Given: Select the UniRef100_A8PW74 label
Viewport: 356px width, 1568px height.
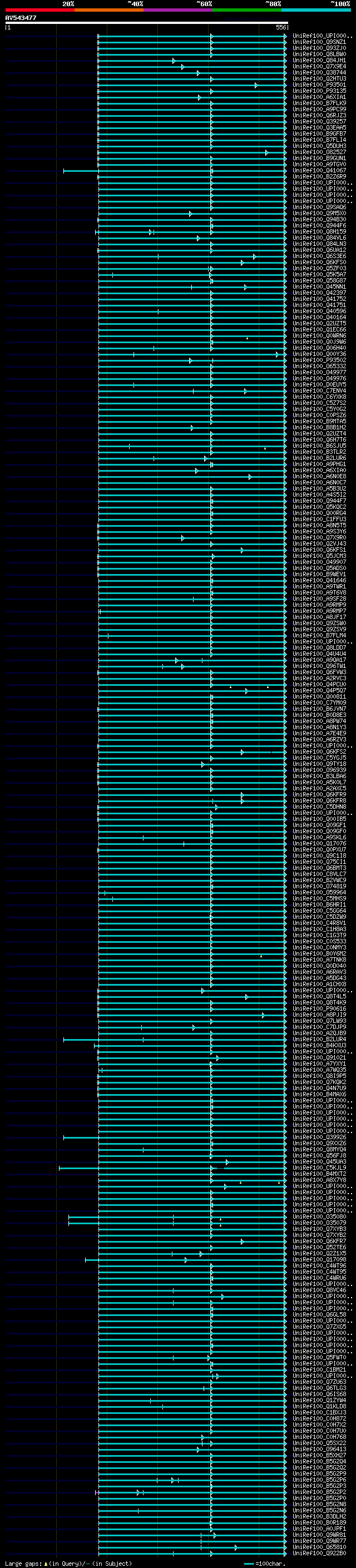Looking at the screenshot, I should 319,721.
